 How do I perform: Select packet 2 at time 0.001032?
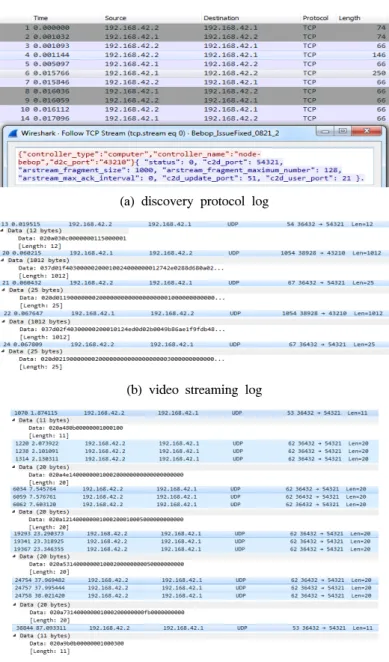194,37
